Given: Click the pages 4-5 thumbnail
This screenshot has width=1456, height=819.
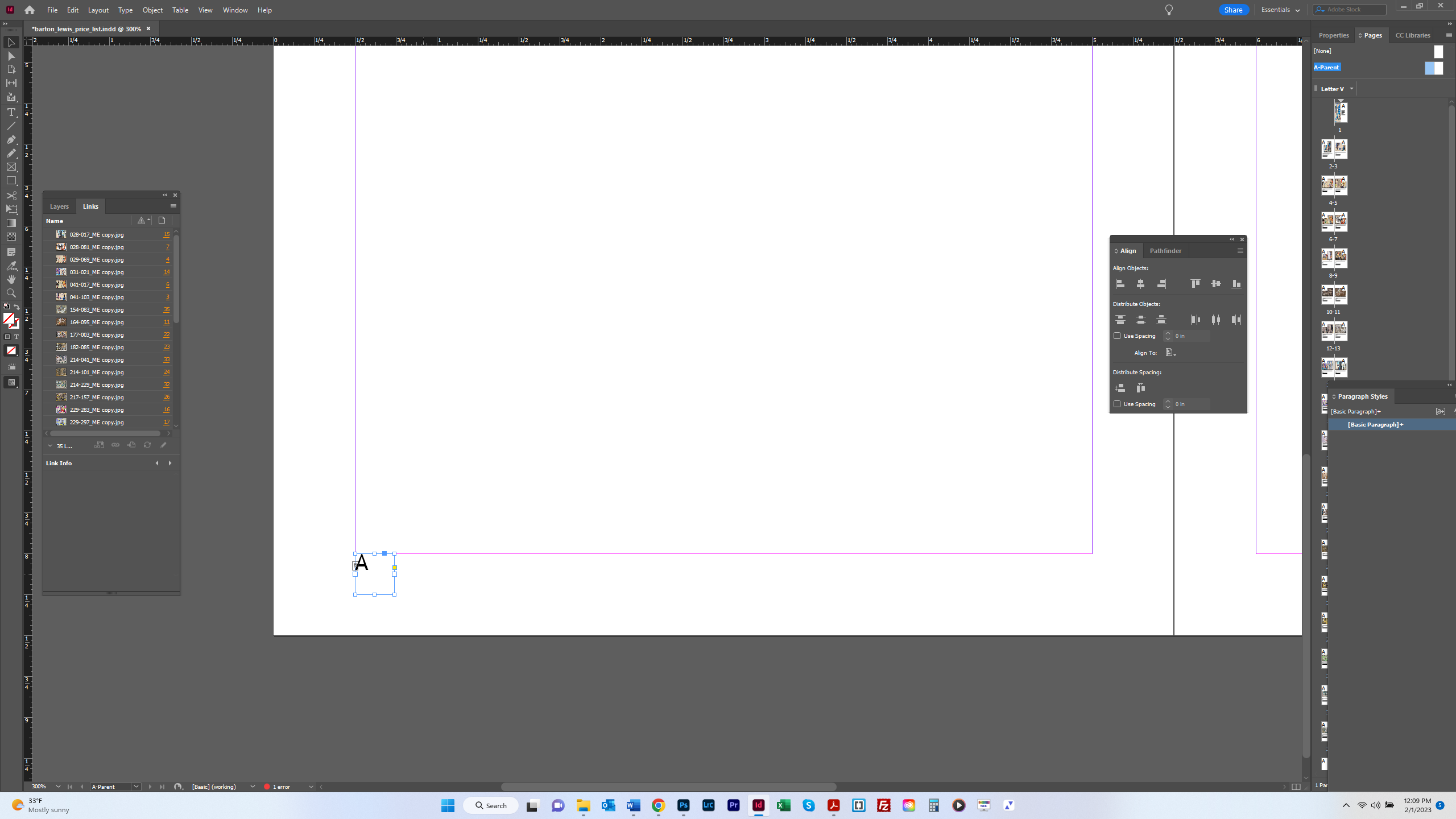Looking at the screenshot, I should point(1334,184).
